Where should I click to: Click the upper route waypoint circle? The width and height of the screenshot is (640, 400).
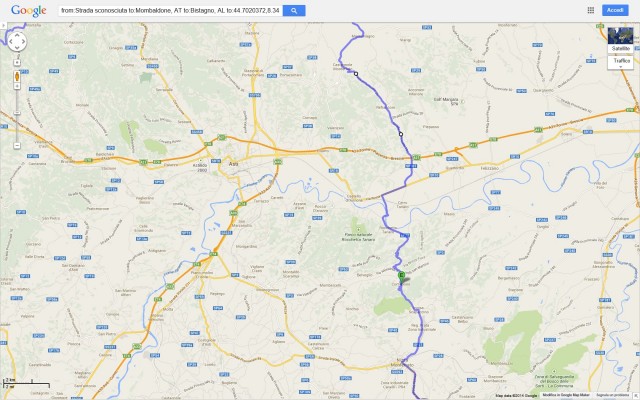pos(356,74)
